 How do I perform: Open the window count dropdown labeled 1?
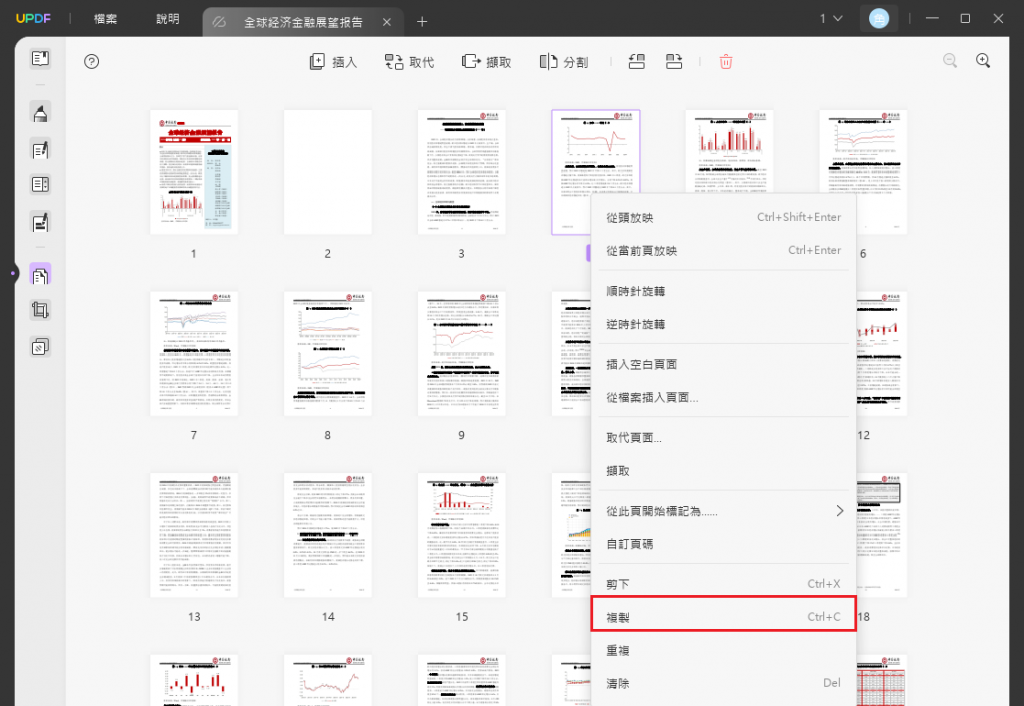tap(831, 19)
